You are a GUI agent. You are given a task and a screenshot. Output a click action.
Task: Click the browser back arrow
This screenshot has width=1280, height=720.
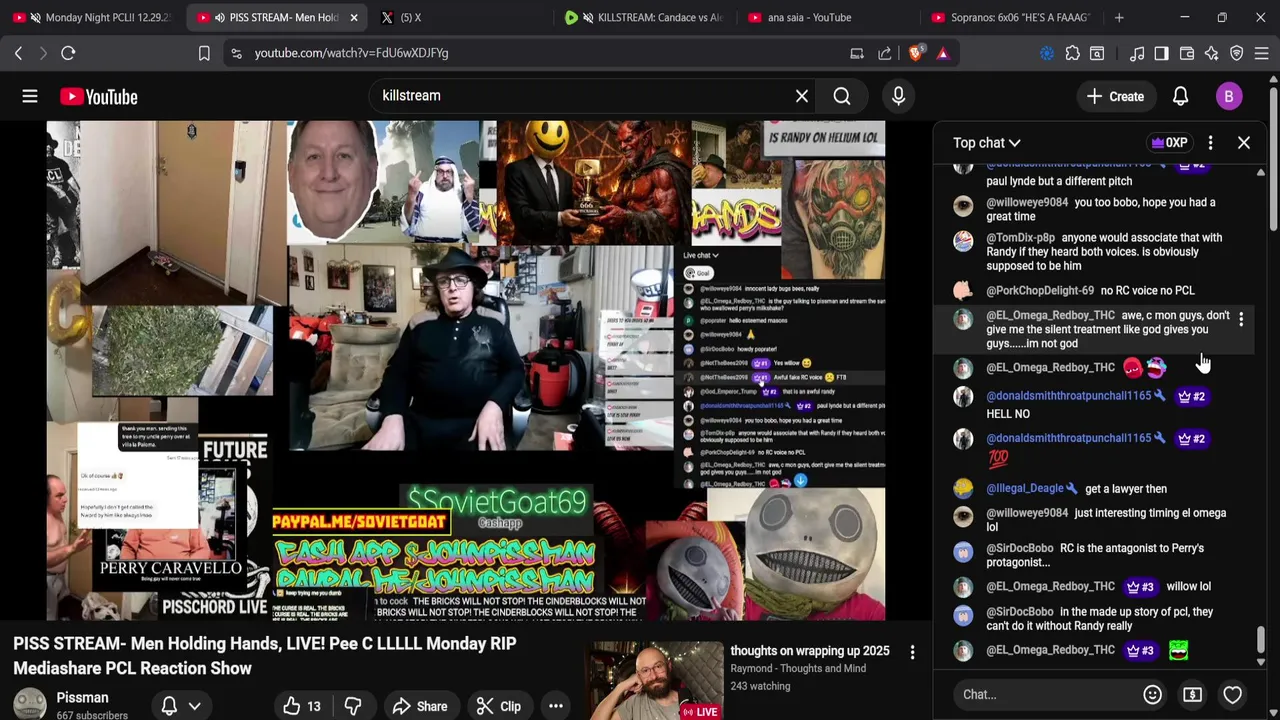click(18, 53)
